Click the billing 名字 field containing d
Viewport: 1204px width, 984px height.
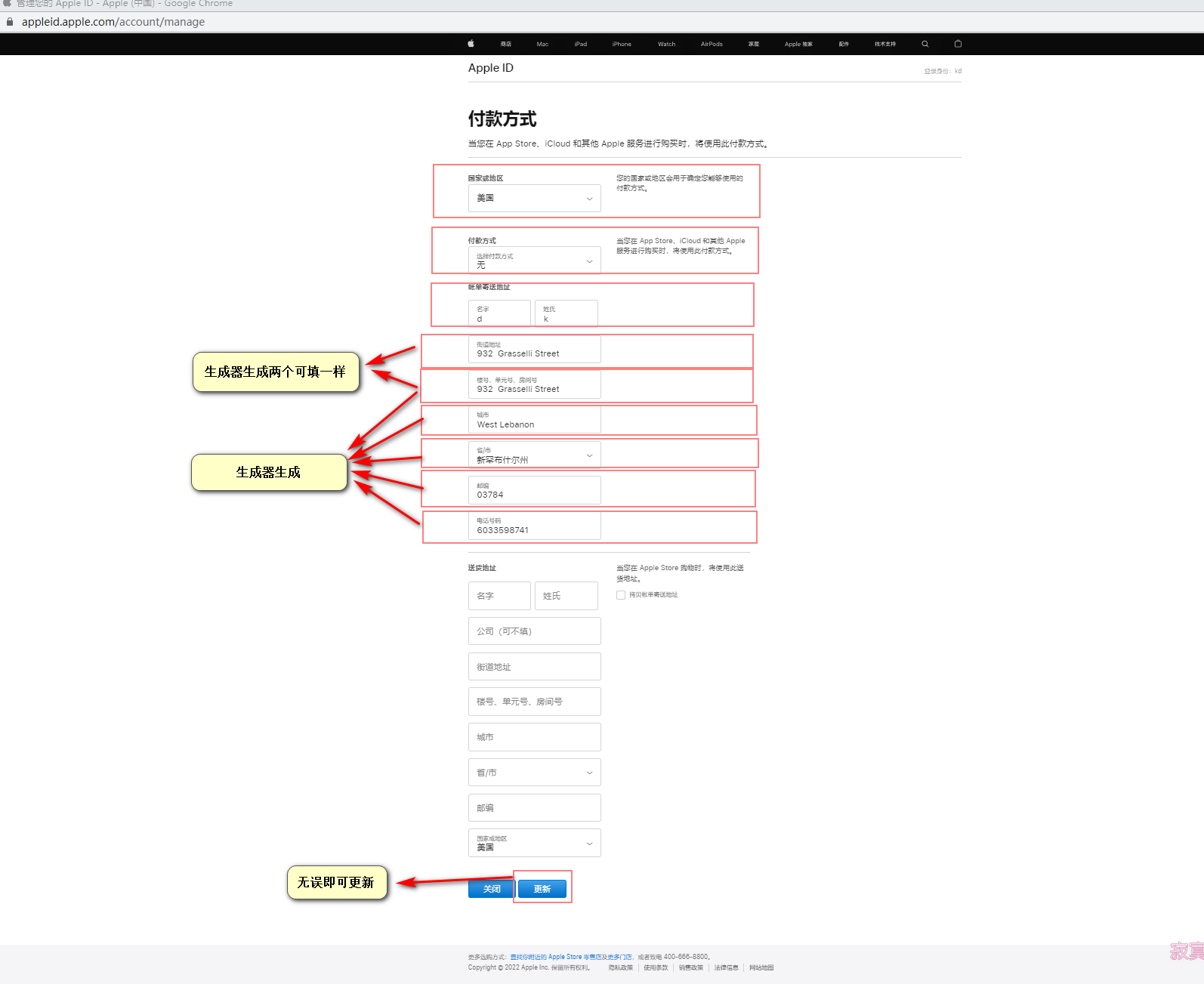[x=499, y=313]
